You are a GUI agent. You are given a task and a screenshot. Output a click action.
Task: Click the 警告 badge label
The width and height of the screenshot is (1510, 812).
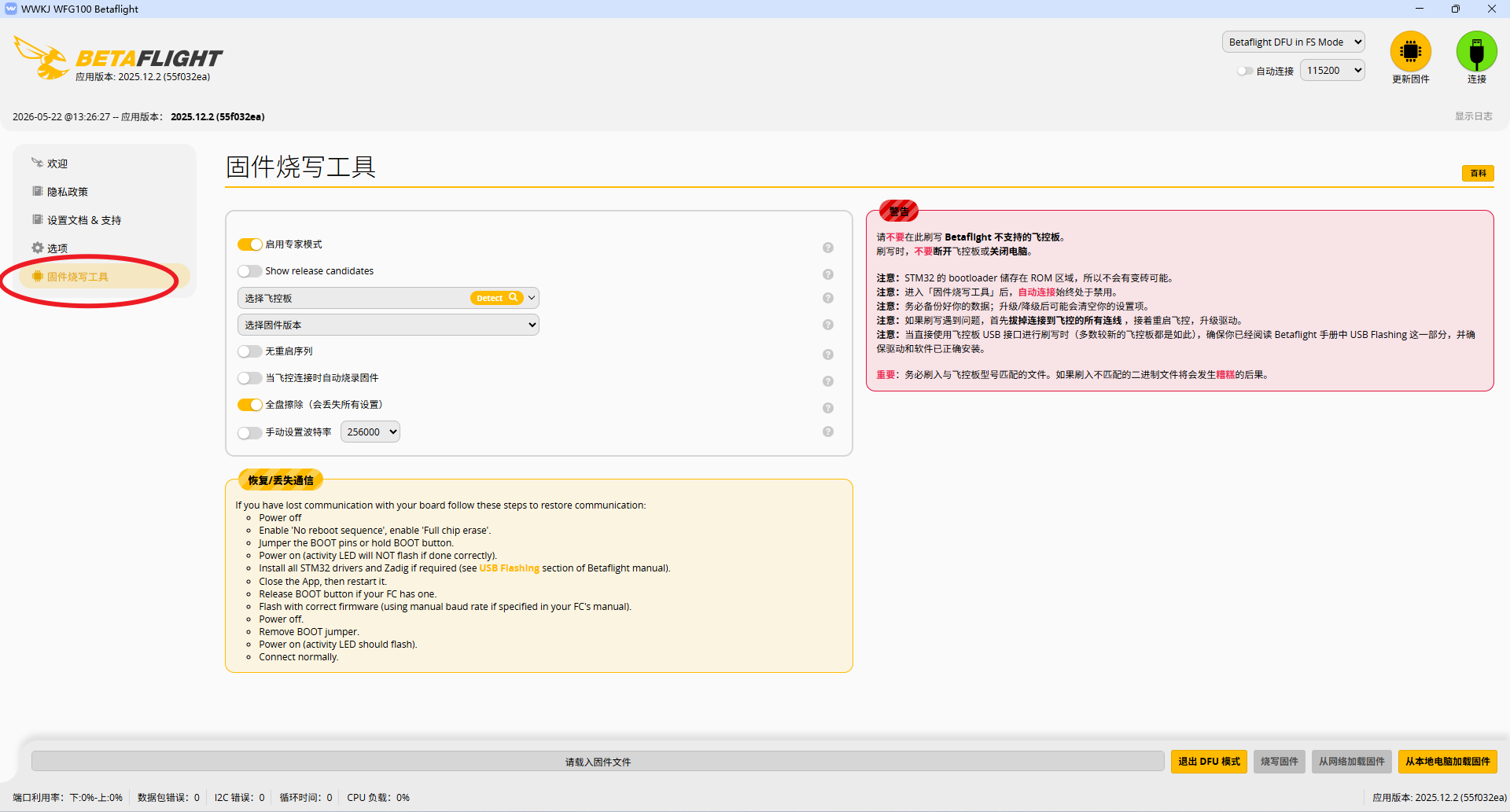(899, 211)
